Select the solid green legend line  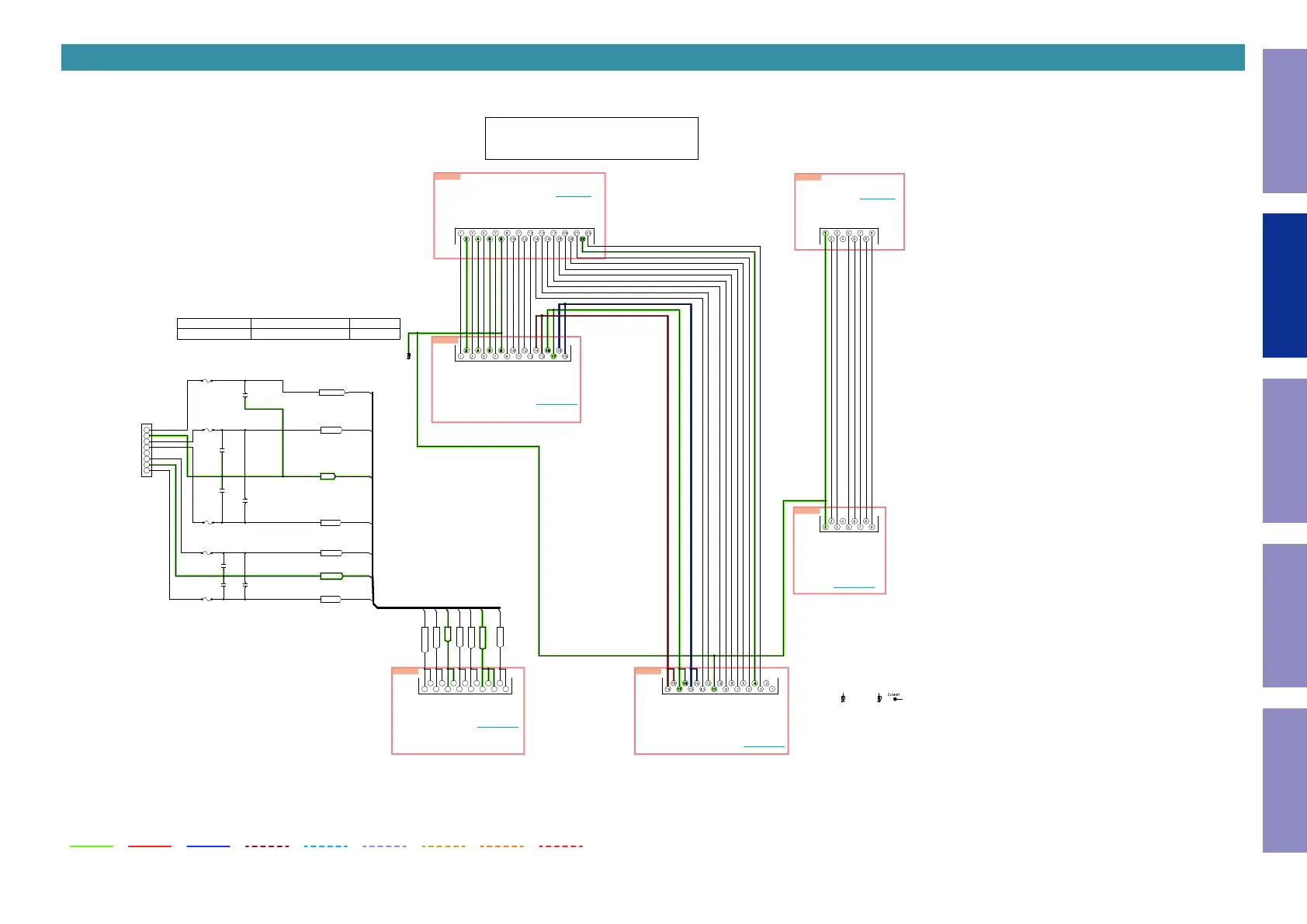point(92,846)
